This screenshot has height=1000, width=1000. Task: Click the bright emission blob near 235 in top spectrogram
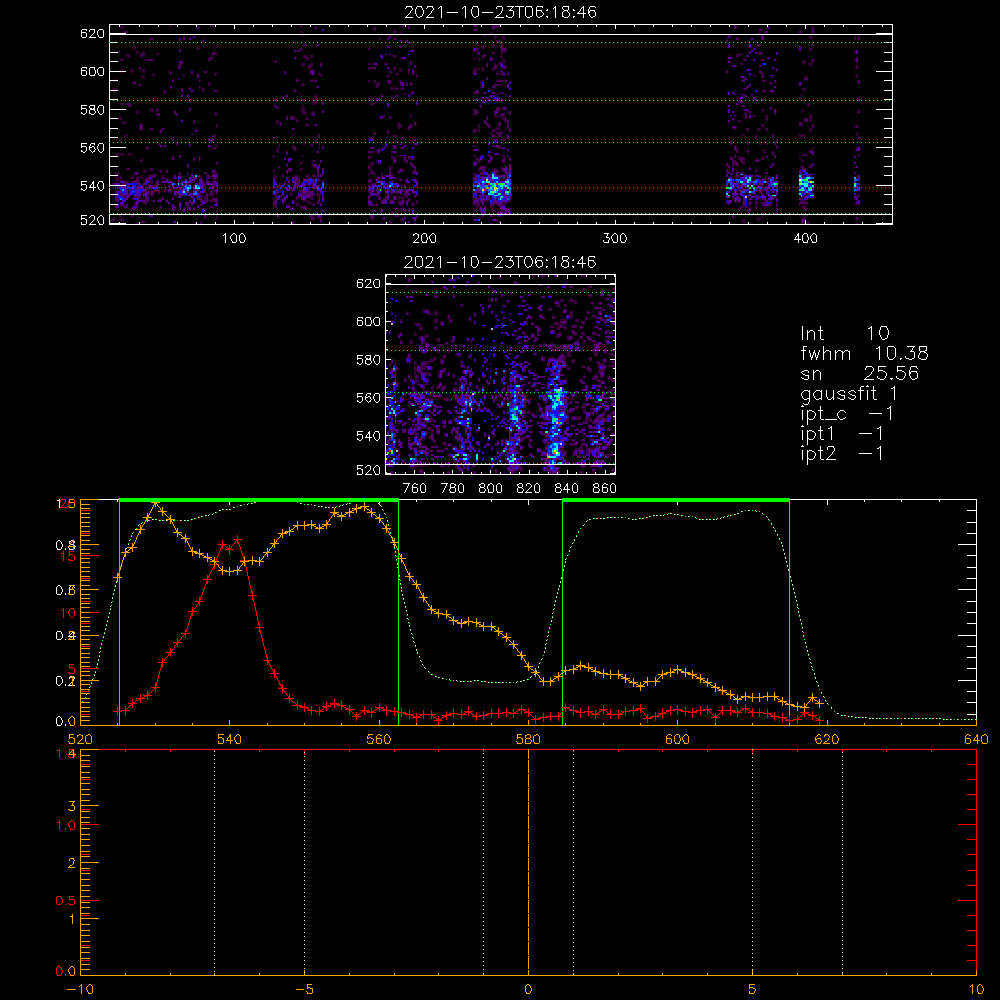pyautogui.click(x=492, y=188)
